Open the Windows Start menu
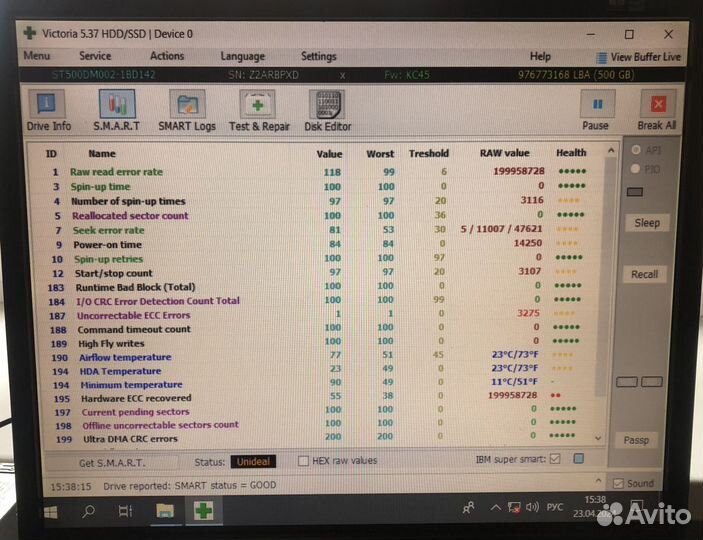This screenshot has height=540, width=703. click(x=49, y=511)
